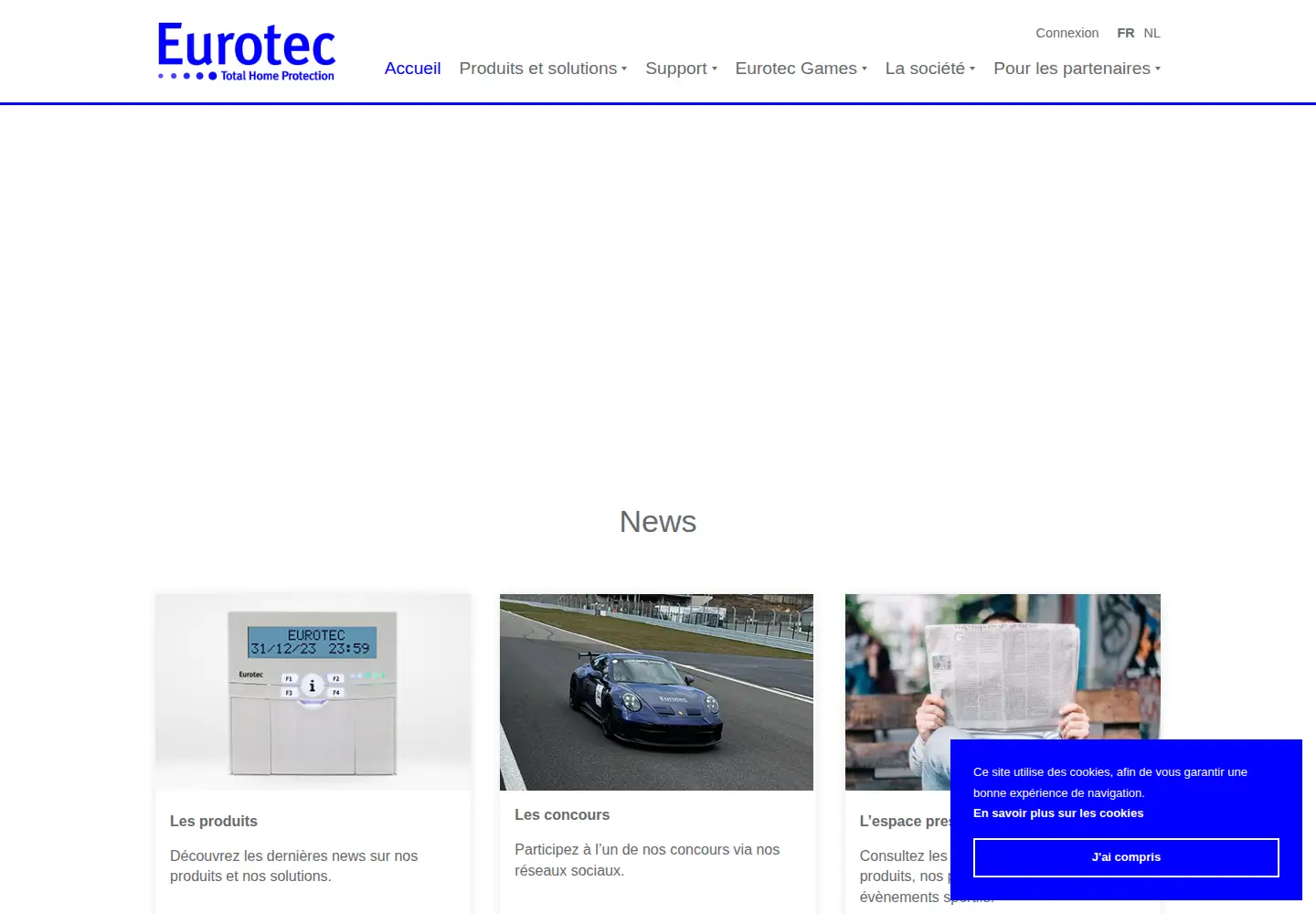Select the FR language option
The image size is (1316, 914).
click(x=1125, y=33)
